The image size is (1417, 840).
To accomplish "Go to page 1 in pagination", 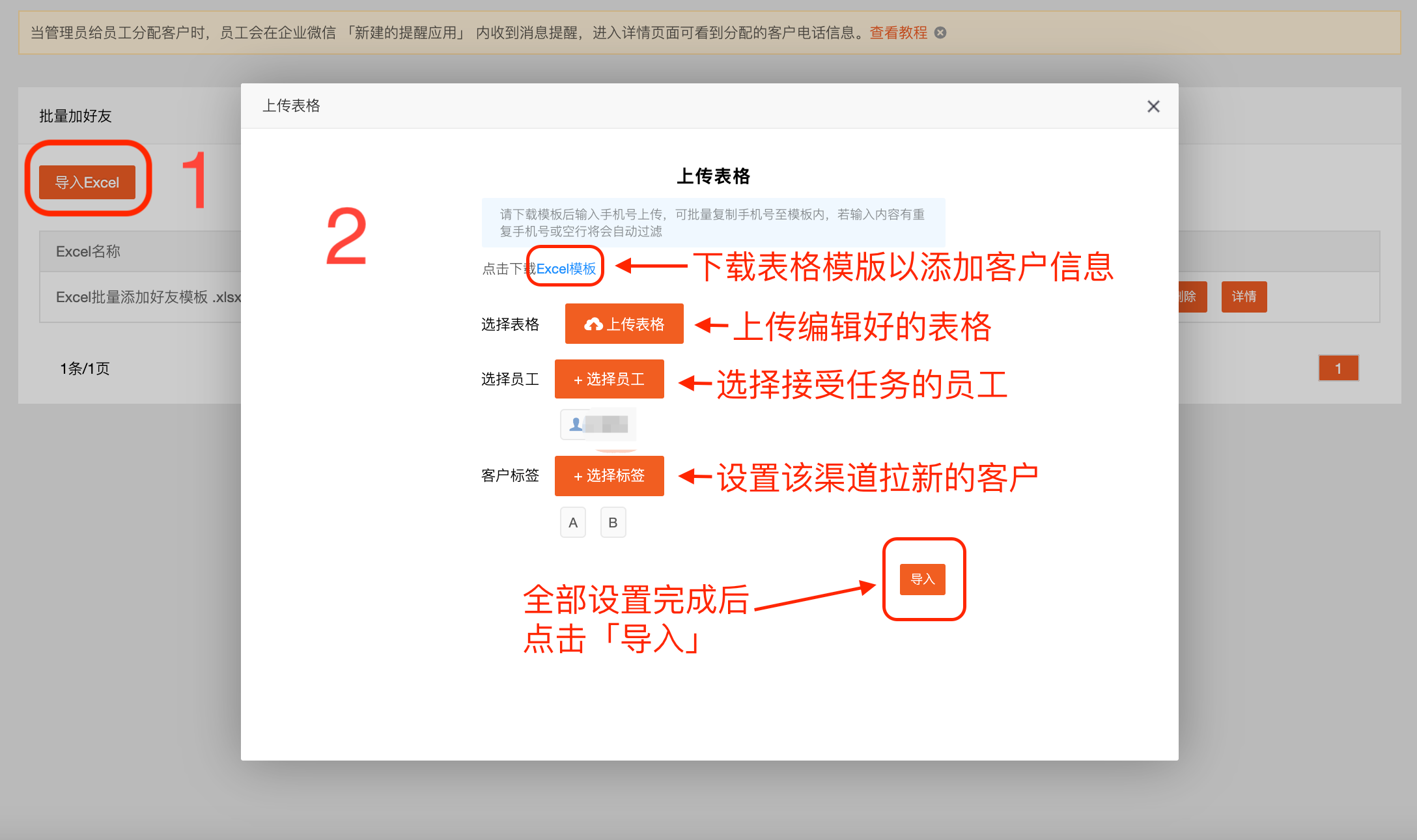I will click(x=1338, y=368).
